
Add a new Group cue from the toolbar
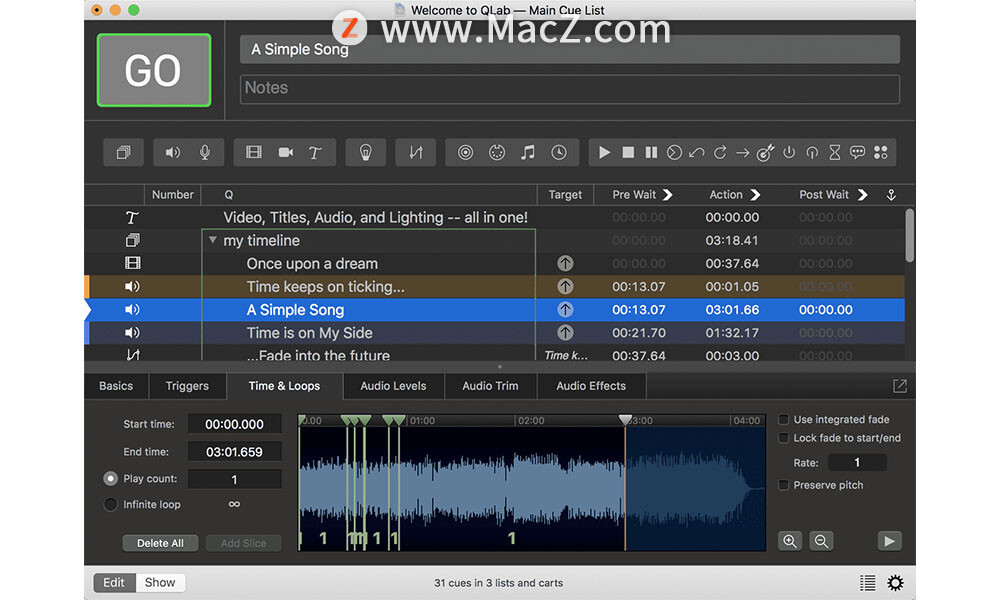coord(123,152)
